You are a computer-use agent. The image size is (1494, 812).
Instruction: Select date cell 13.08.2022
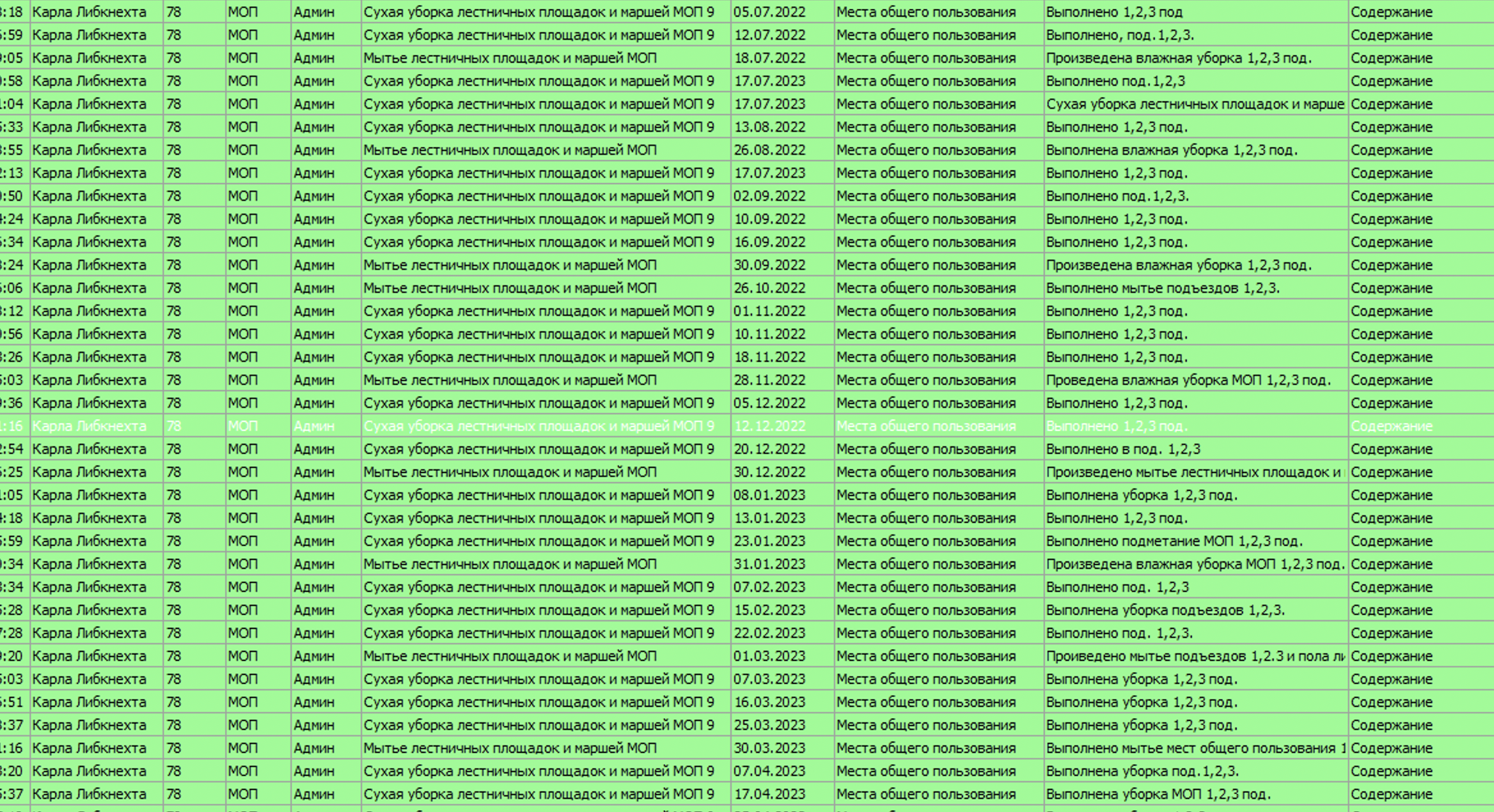pos(769,127)
